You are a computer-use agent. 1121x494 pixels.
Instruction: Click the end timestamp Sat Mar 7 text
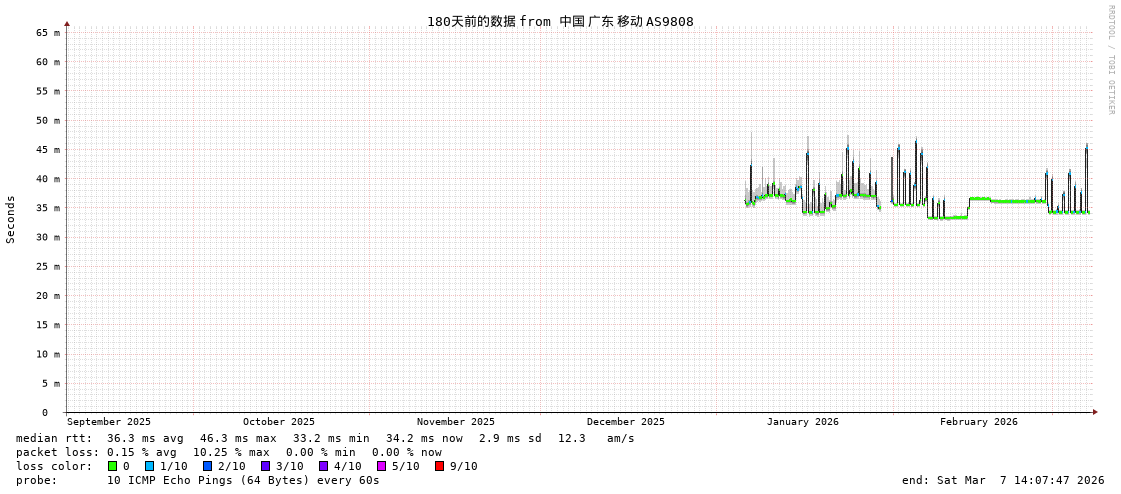(x=1003, y=480)
